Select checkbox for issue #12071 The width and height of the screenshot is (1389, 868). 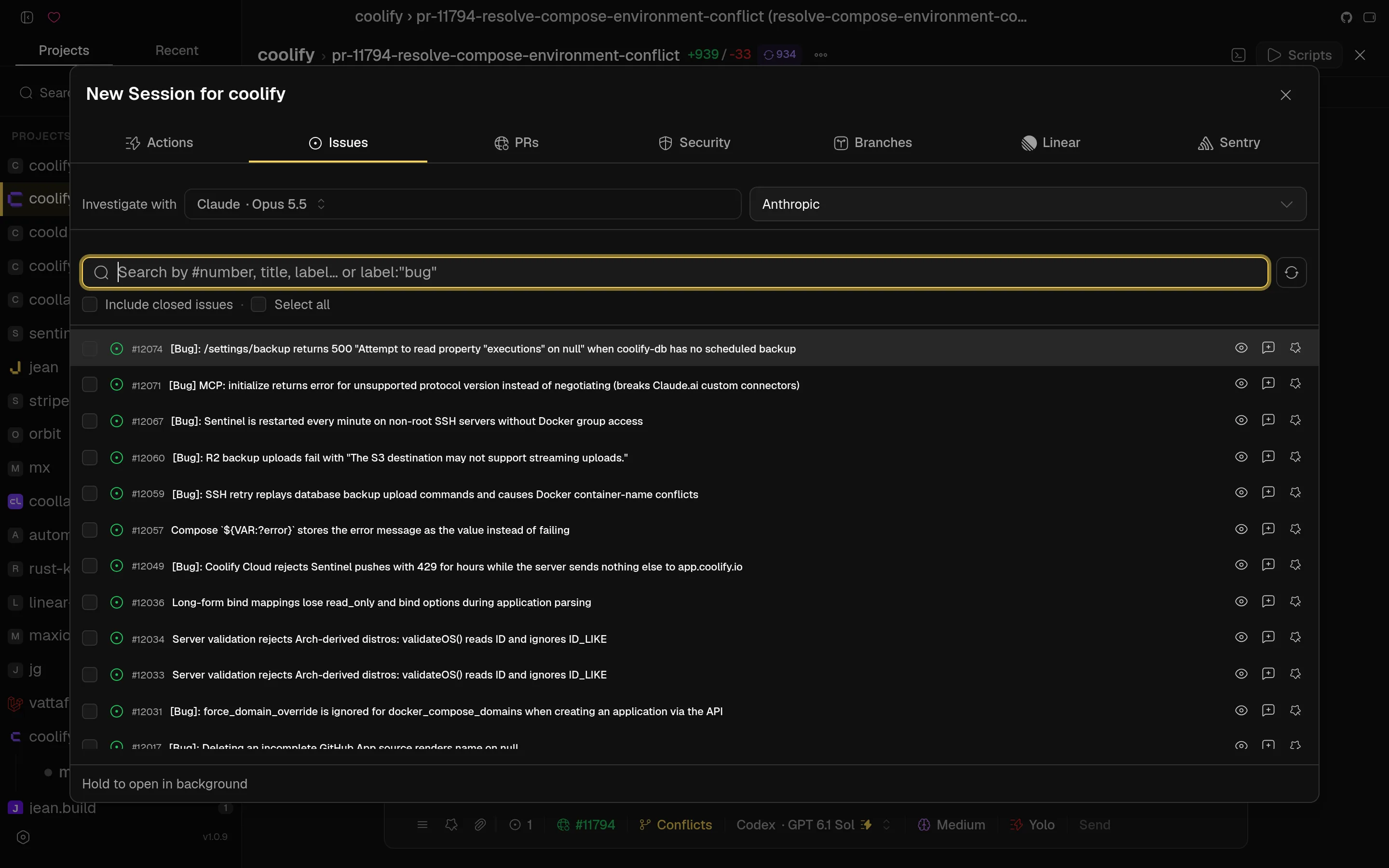click(x=90, y=385)
